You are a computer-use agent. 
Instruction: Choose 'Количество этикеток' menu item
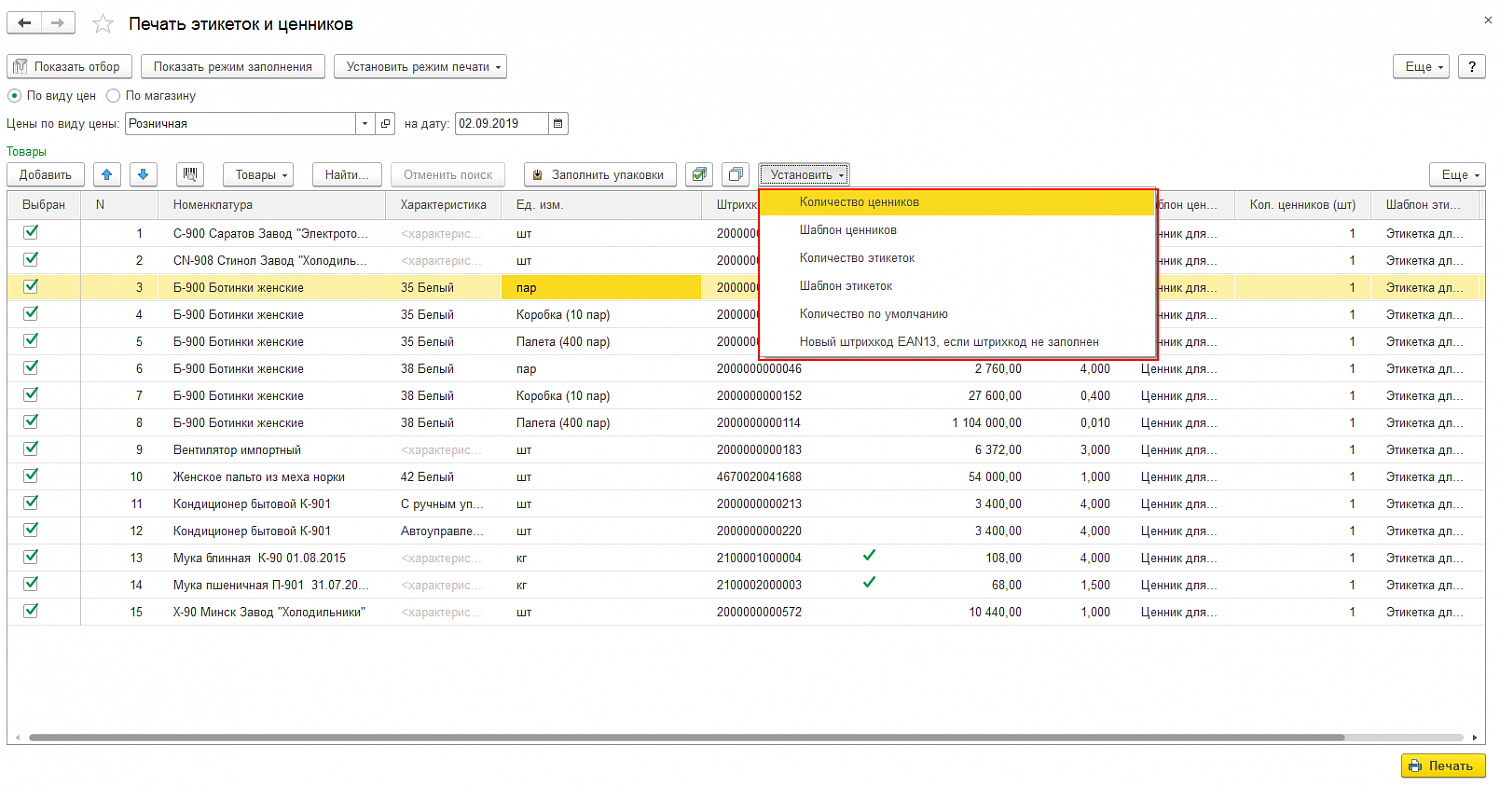click(957, 258)
